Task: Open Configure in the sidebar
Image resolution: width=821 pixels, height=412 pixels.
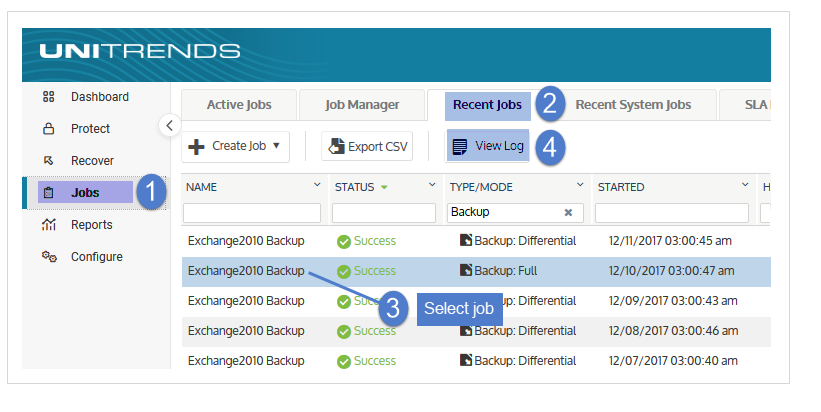Action: pyautogui.click(x=97, y=257)
